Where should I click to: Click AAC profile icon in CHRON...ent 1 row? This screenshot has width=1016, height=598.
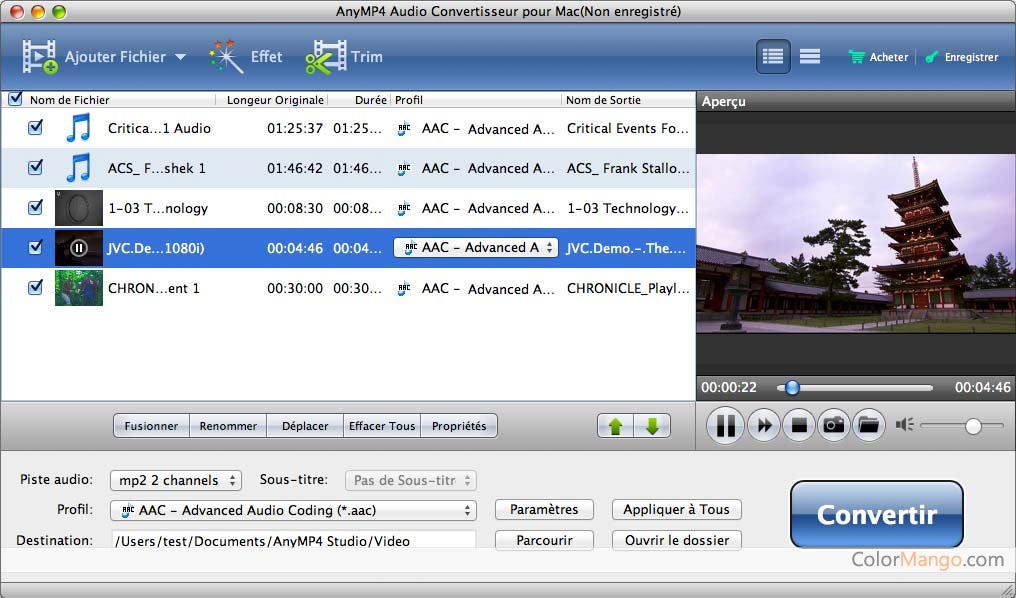(404, 289)
